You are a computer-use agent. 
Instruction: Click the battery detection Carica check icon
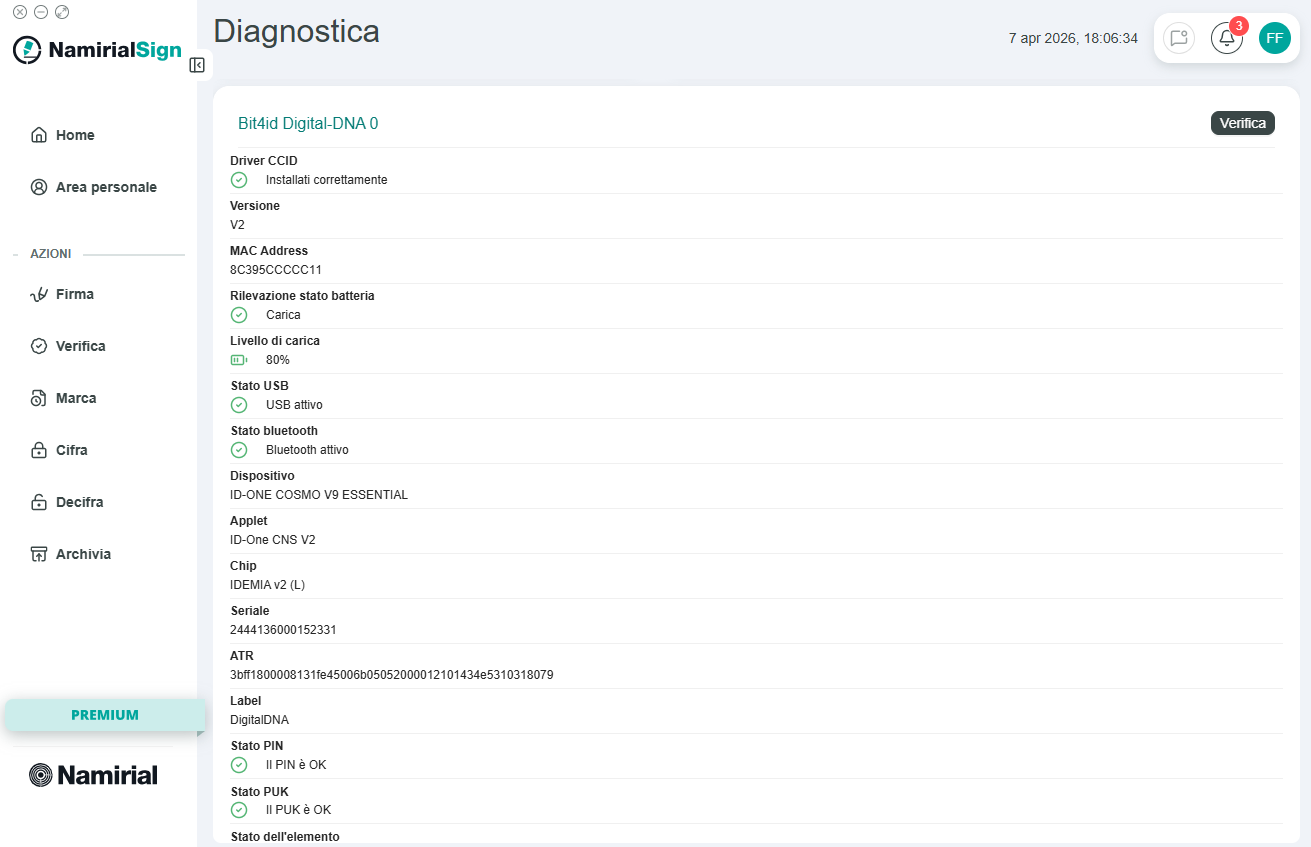tap(239, 315)
